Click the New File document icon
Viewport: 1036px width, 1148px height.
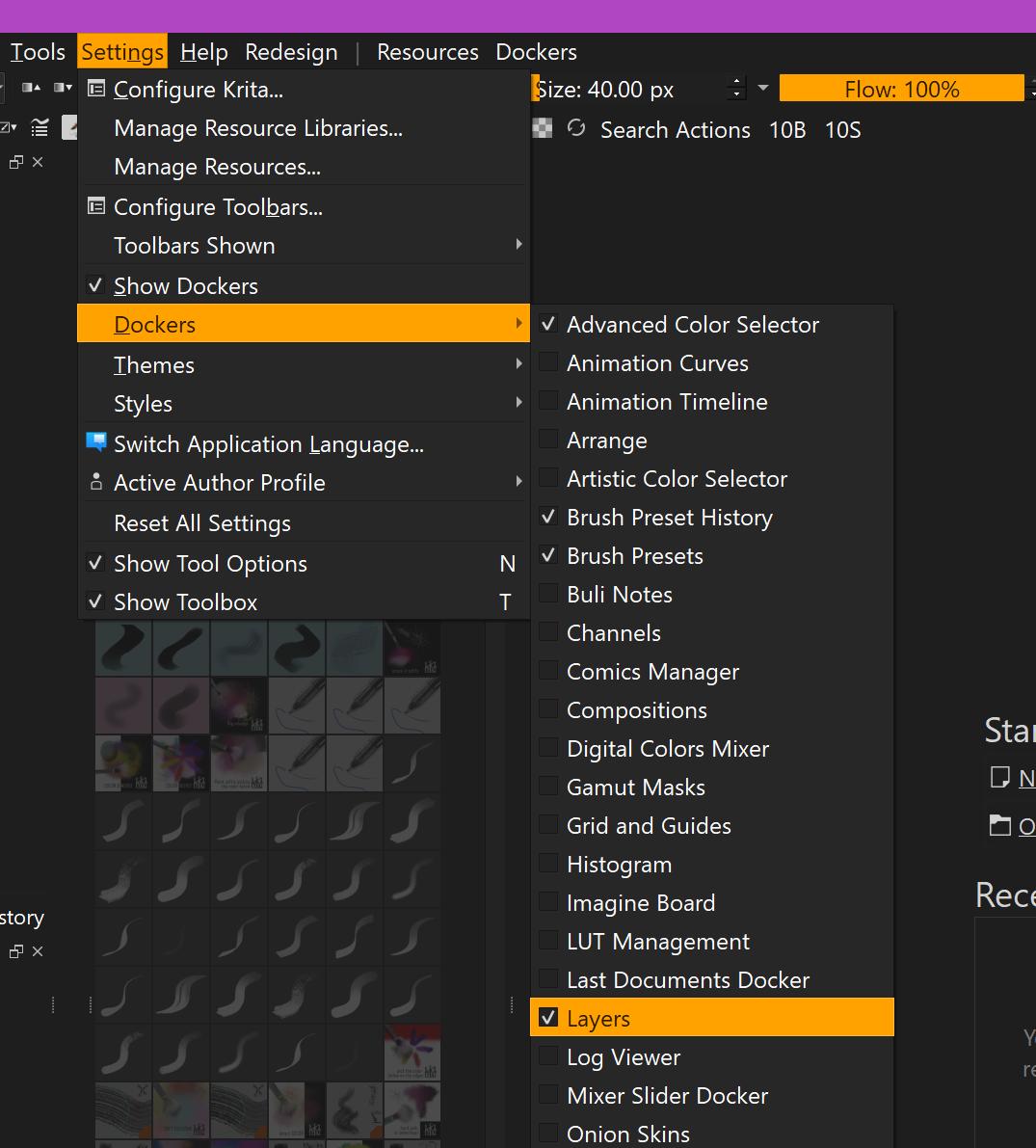pyautogui.click(x=999, y=777)
